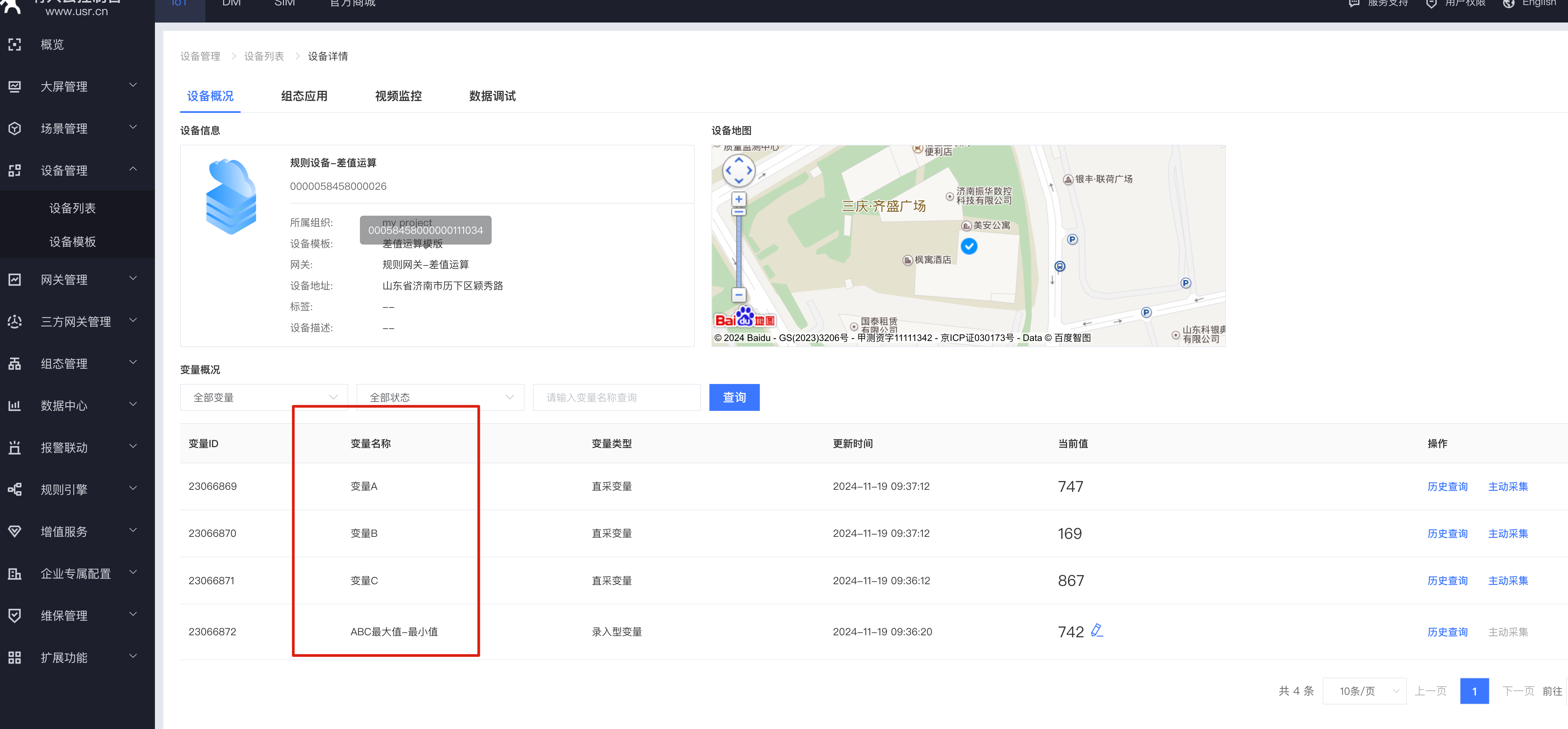The width and height of the screenshot is (1568, 729).
Task: Click the 组态管理 hierarchy icon
Action: [x=14, y=363]
